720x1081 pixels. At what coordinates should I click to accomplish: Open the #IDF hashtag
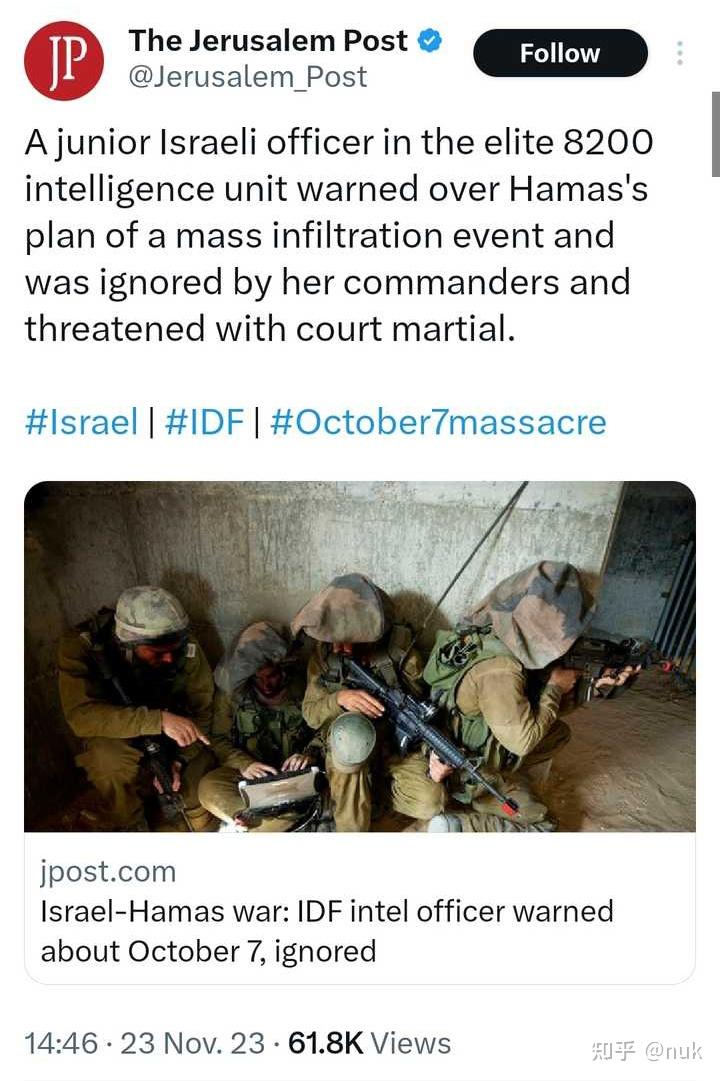click(x=204, y=421)
